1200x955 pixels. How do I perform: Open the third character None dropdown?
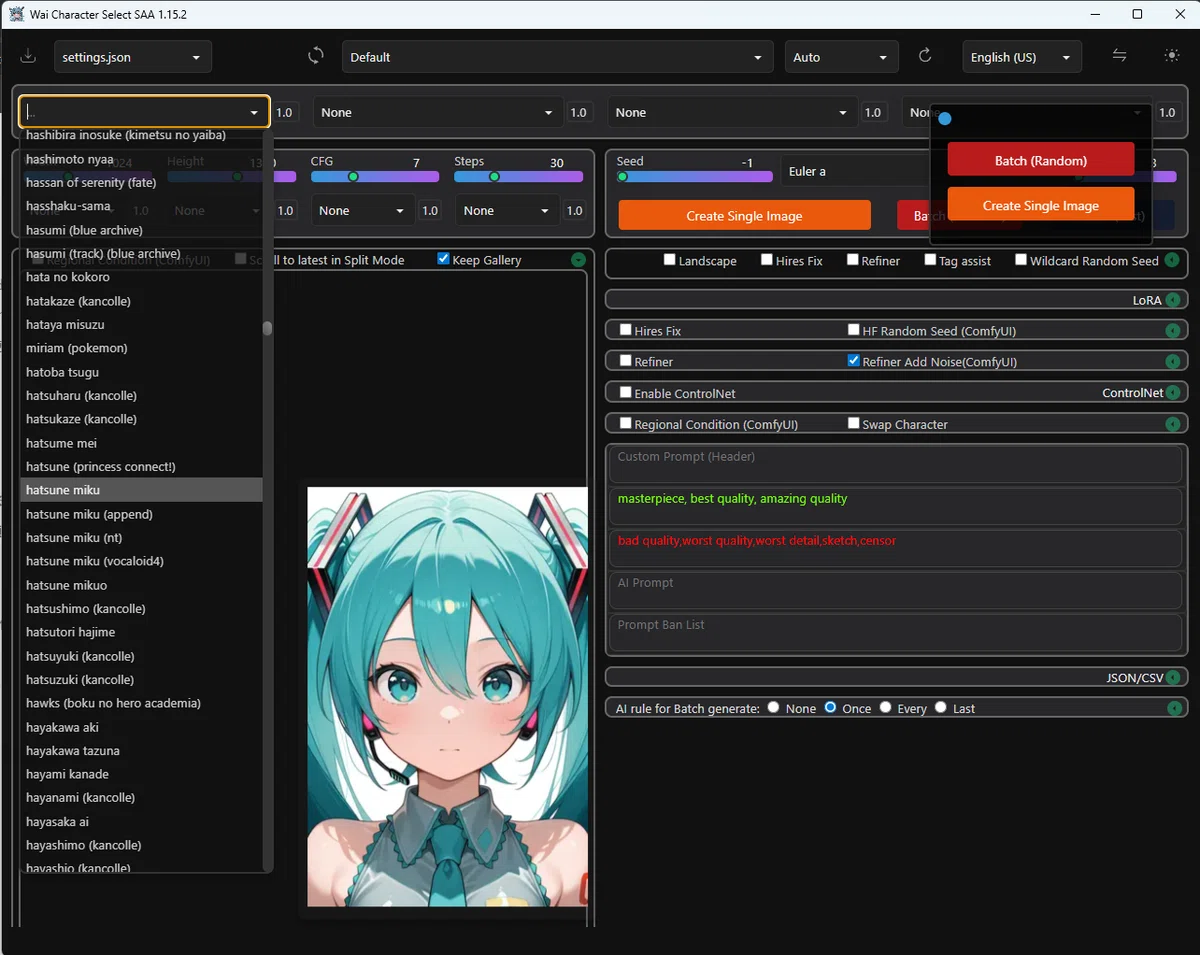coord(733,112)
